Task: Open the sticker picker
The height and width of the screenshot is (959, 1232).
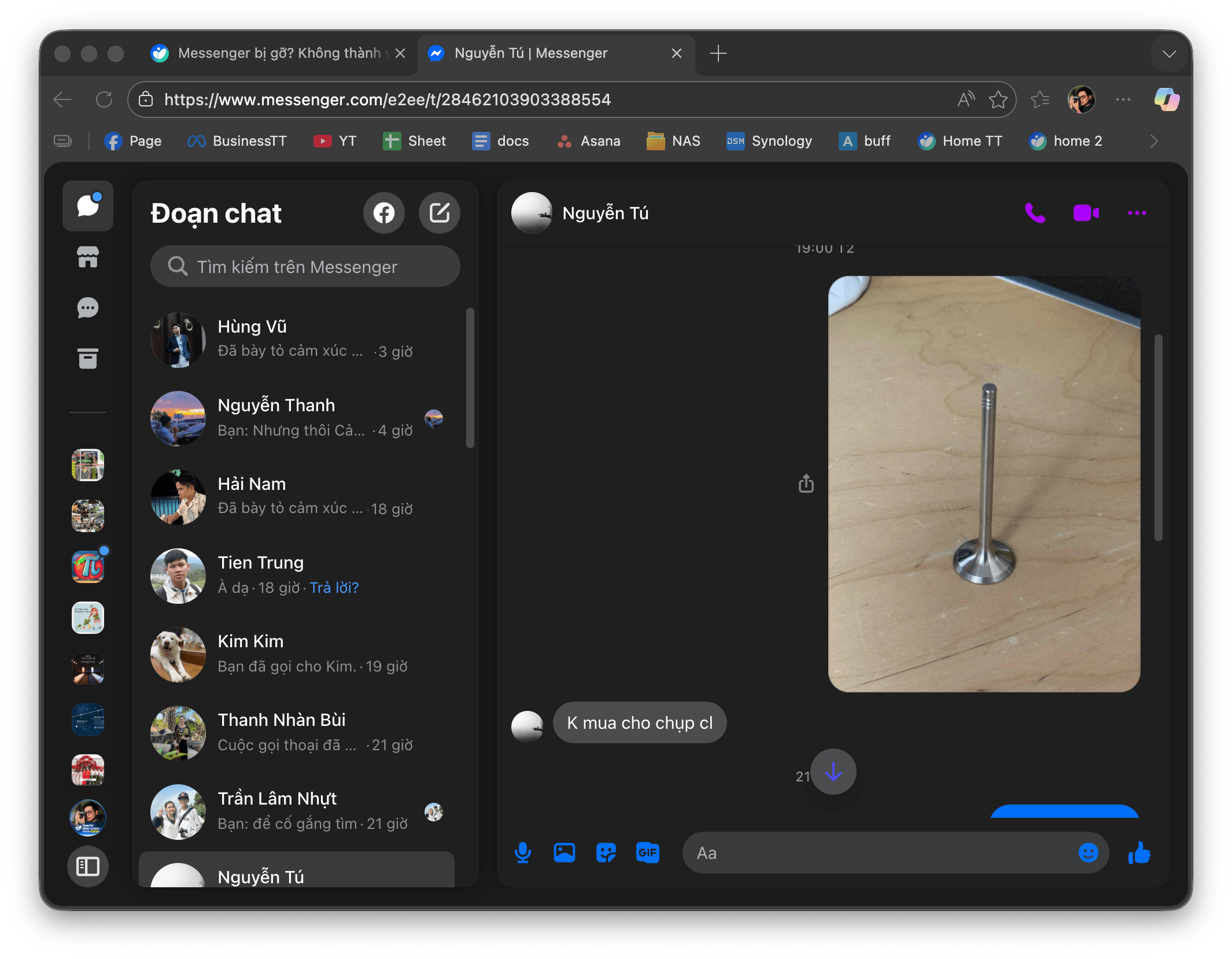Action: (606, 852)
